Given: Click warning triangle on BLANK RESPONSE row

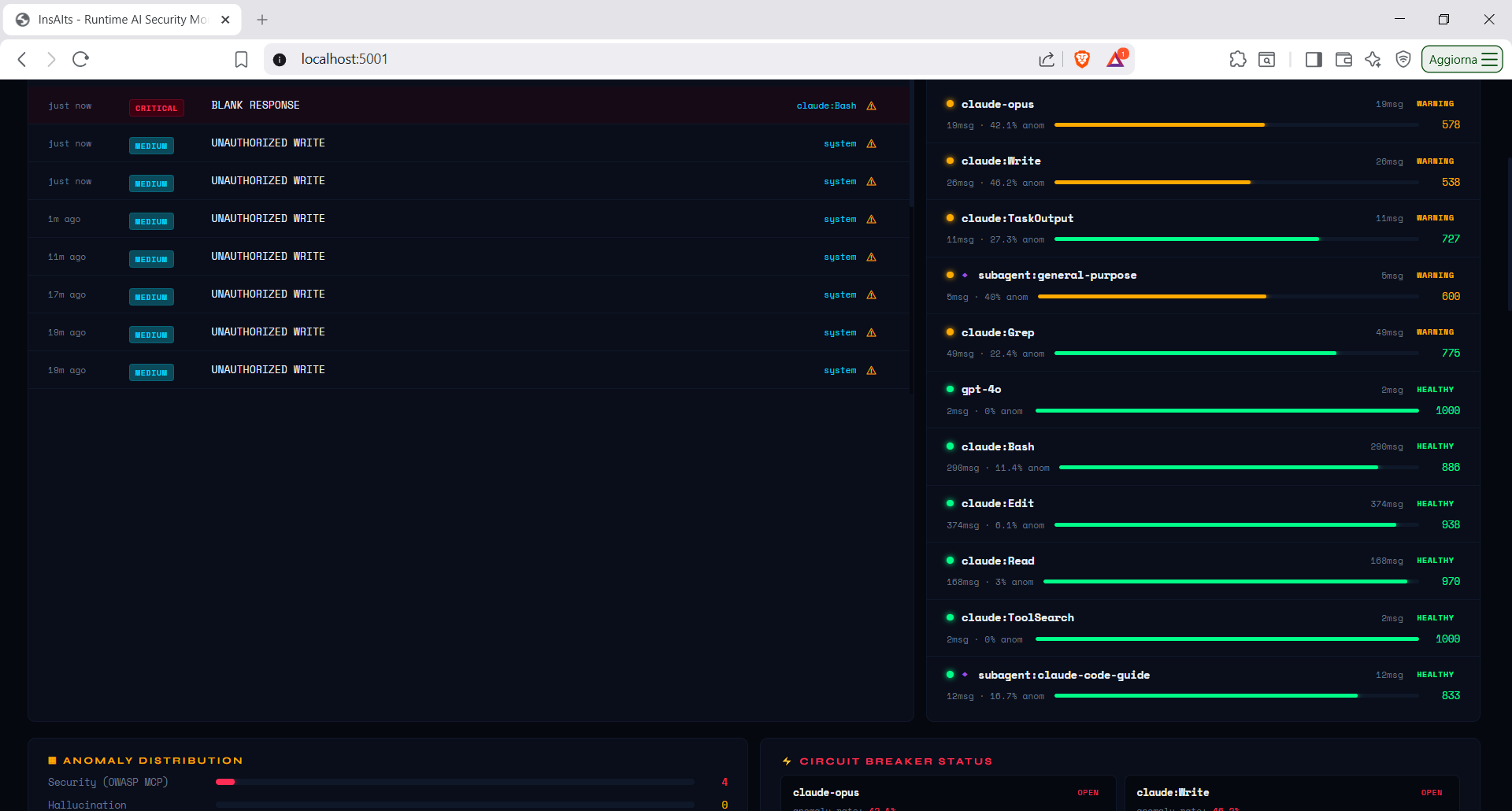Looking at the screenshot, I should click(872, 106).
